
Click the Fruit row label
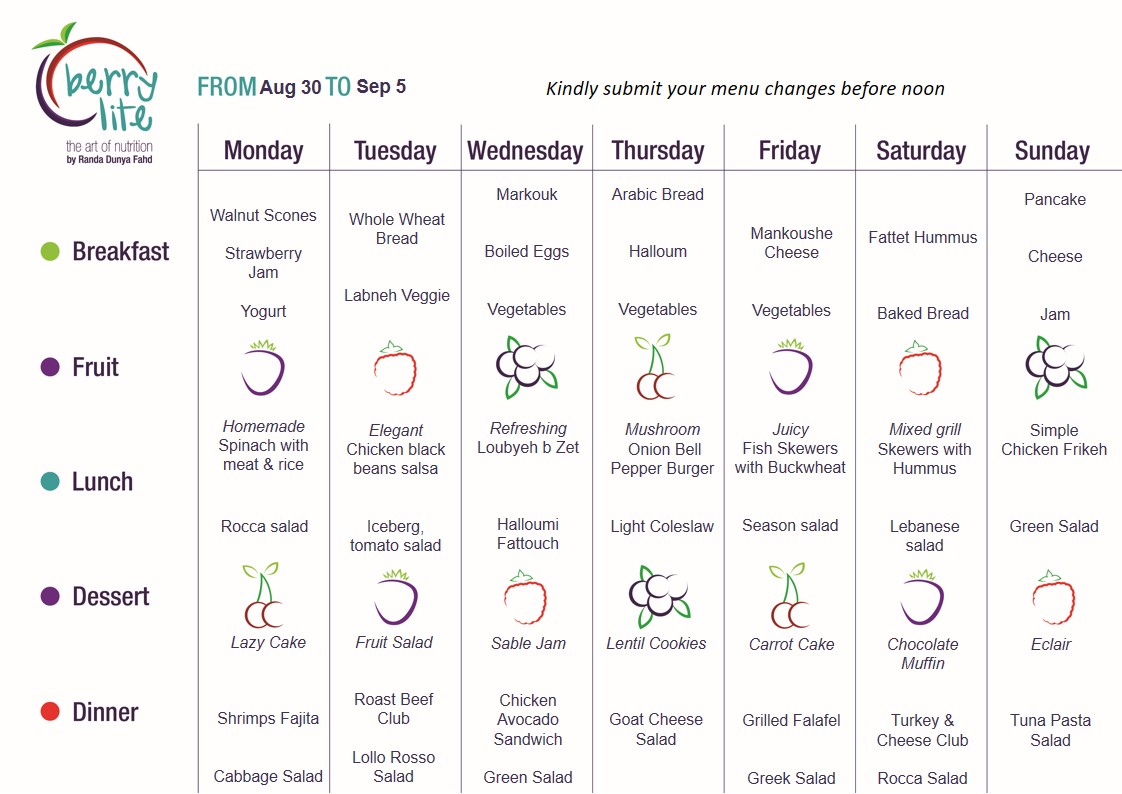pos(95,367)
